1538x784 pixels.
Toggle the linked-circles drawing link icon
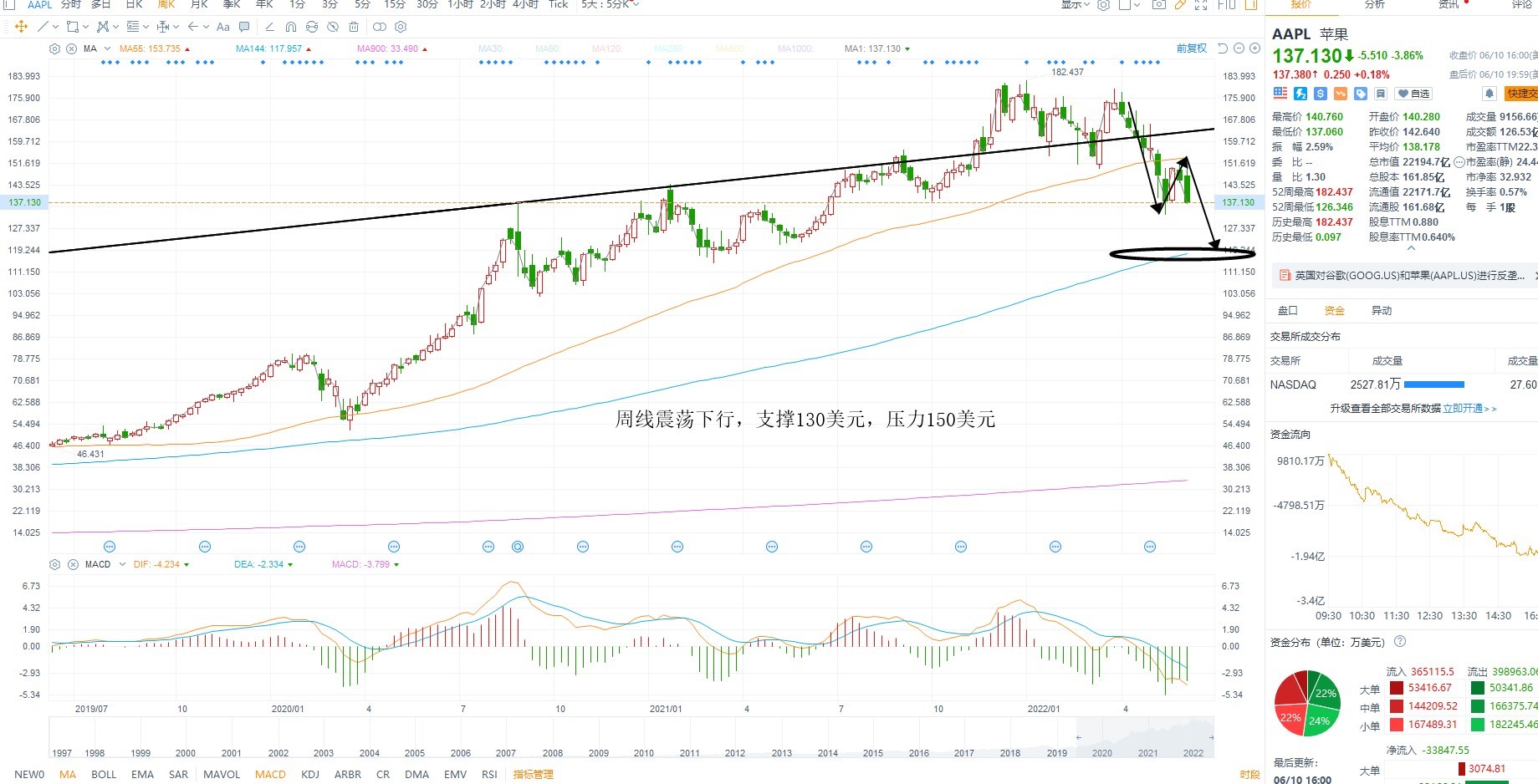(x=380, y=27)
